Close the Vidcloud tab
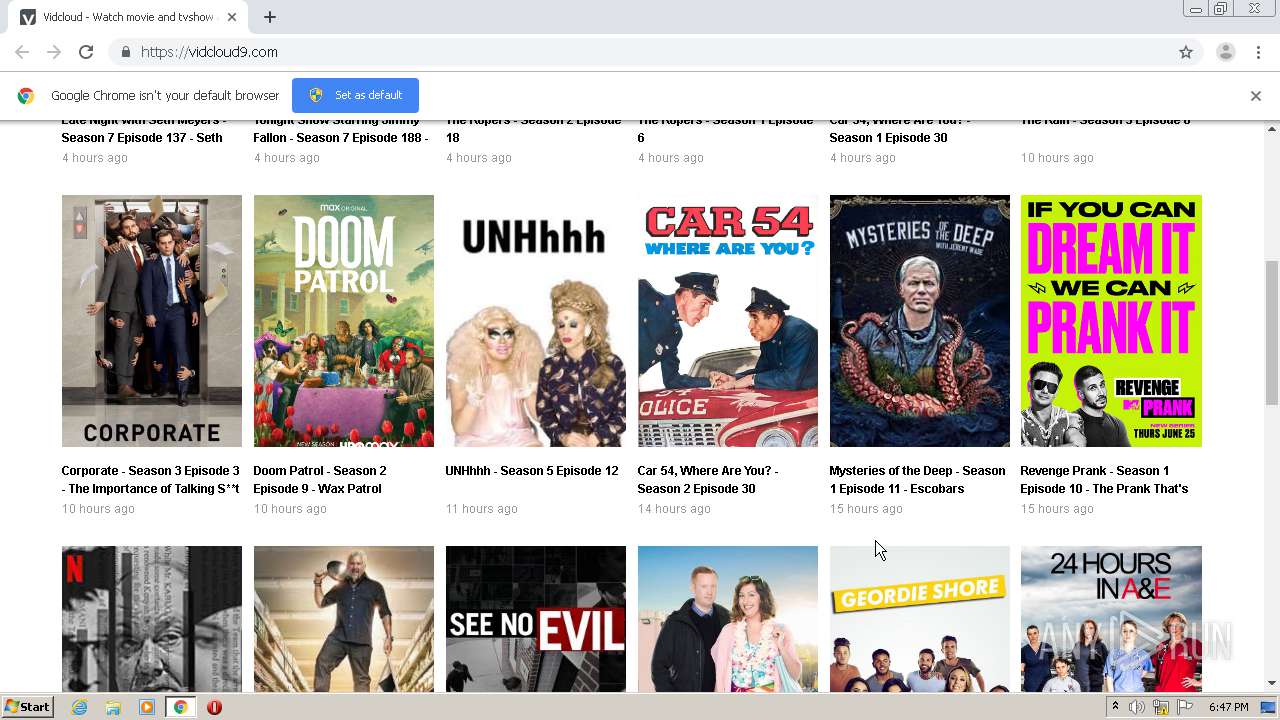Image resolution: width=1280 pixels, height=720 pixels. point(232,17)
